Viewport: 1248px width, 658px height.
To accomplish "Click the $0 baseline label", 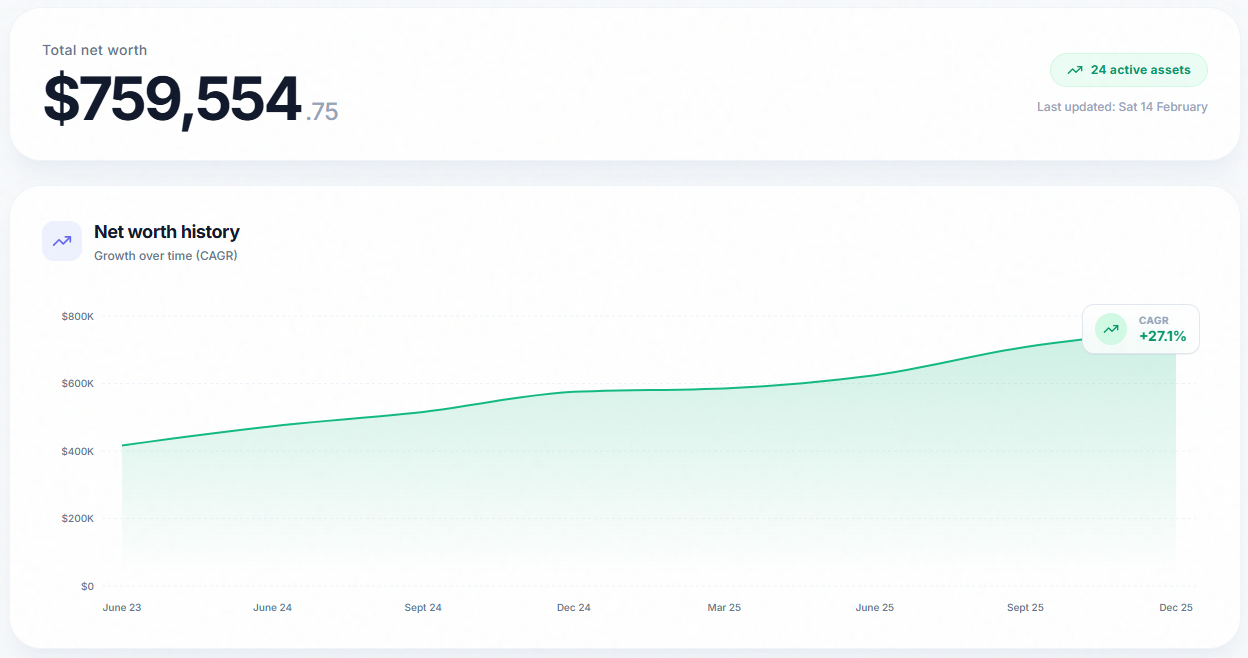I will click(x=87, y=586).
